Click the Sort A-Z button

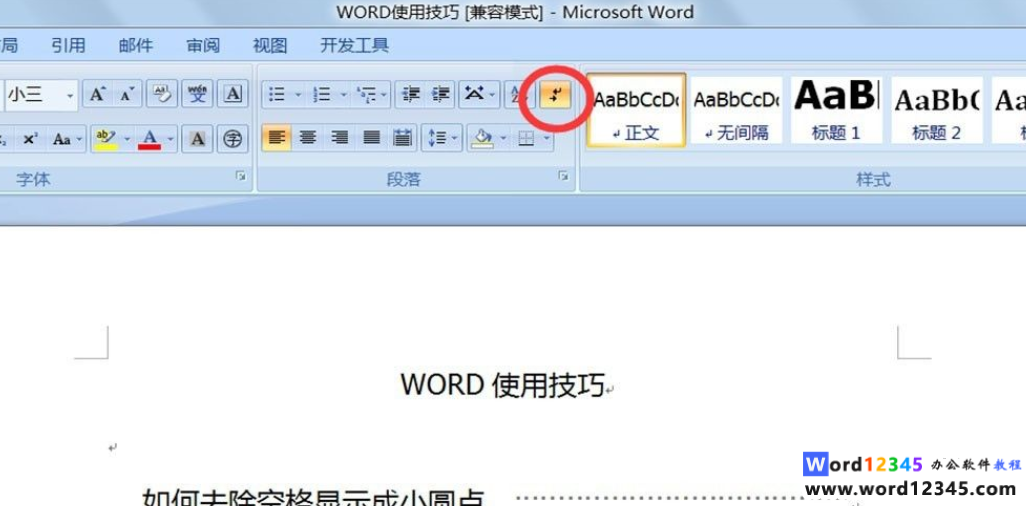coord(516,95)
